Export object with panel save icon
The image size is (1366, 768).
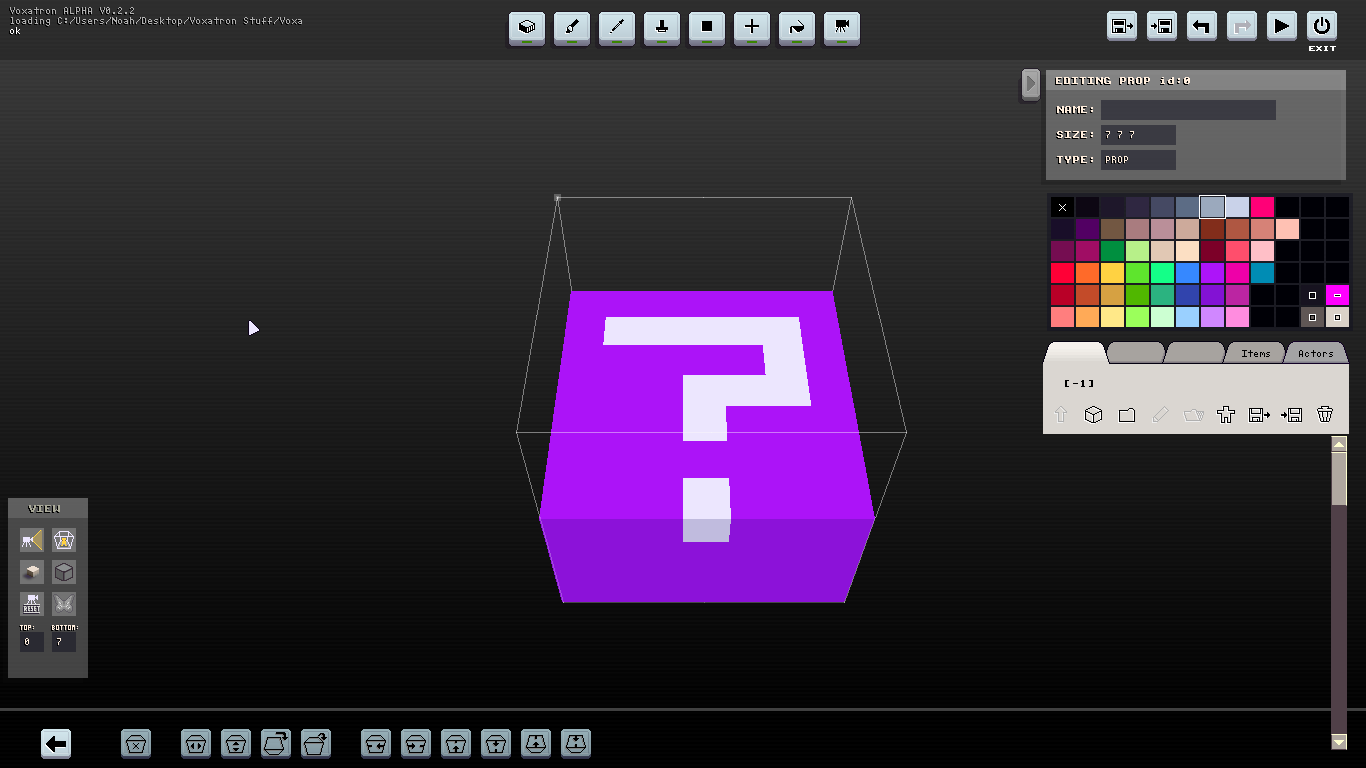coord(1259,414)
